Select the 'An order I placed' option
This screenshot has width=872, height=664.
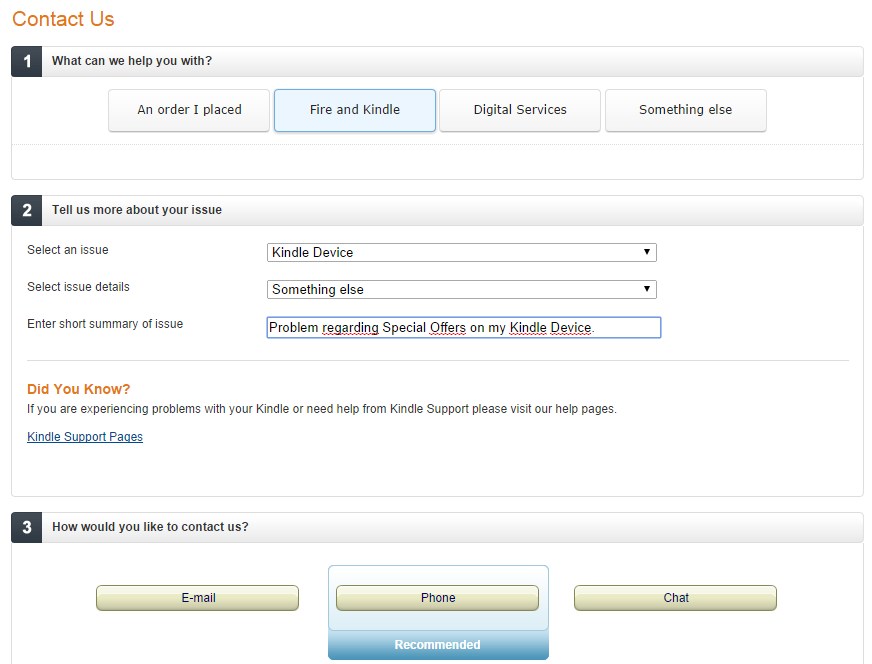(x=189, y=110)
